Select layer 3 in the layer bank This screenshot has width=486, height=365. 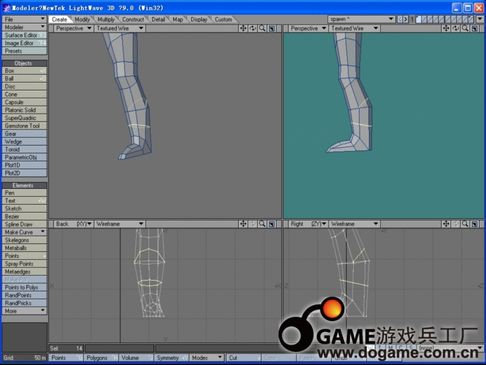point(430,19)
